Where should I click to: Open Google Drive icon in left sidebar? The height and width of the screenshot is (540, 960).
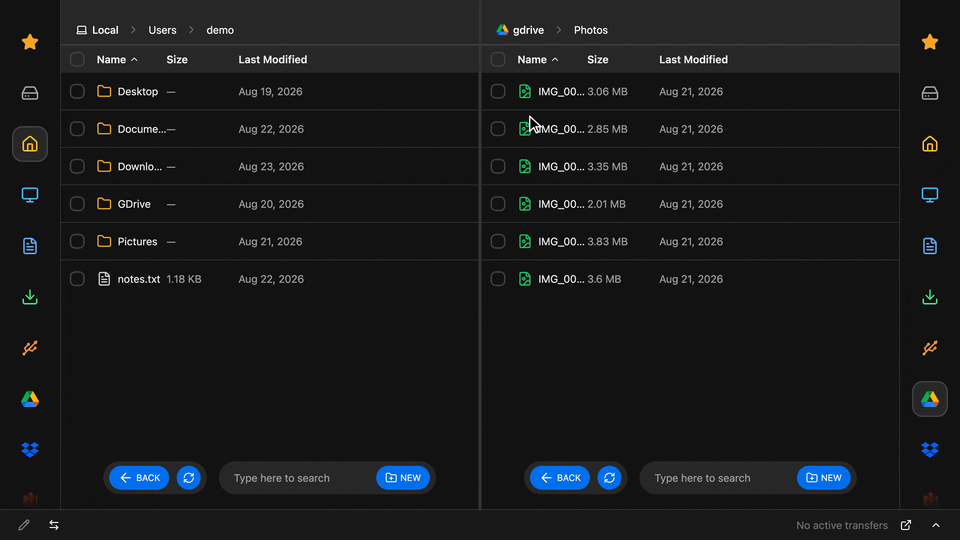[30, 399]
